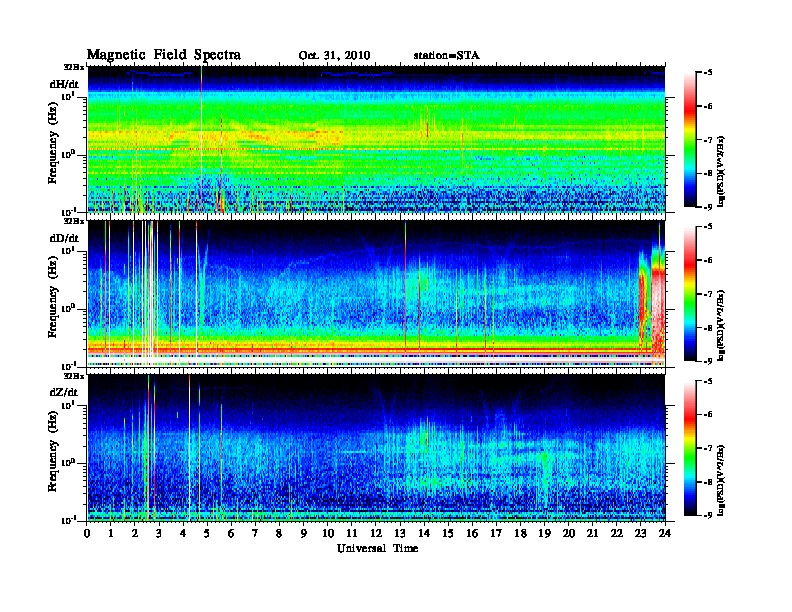Click the color bar beside dD/dt panel

click(x=690, y=294)
